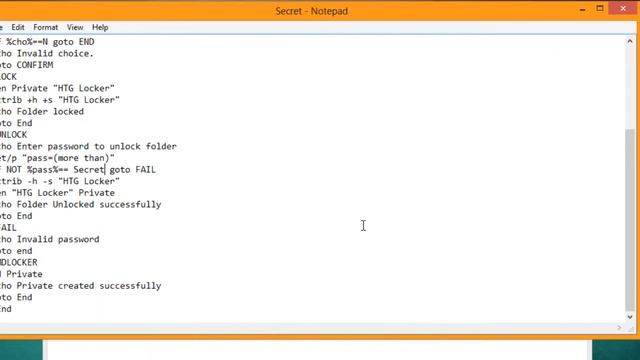Open the Help menu
Viewport: 640px width, 360px height.
pos(100,27)
